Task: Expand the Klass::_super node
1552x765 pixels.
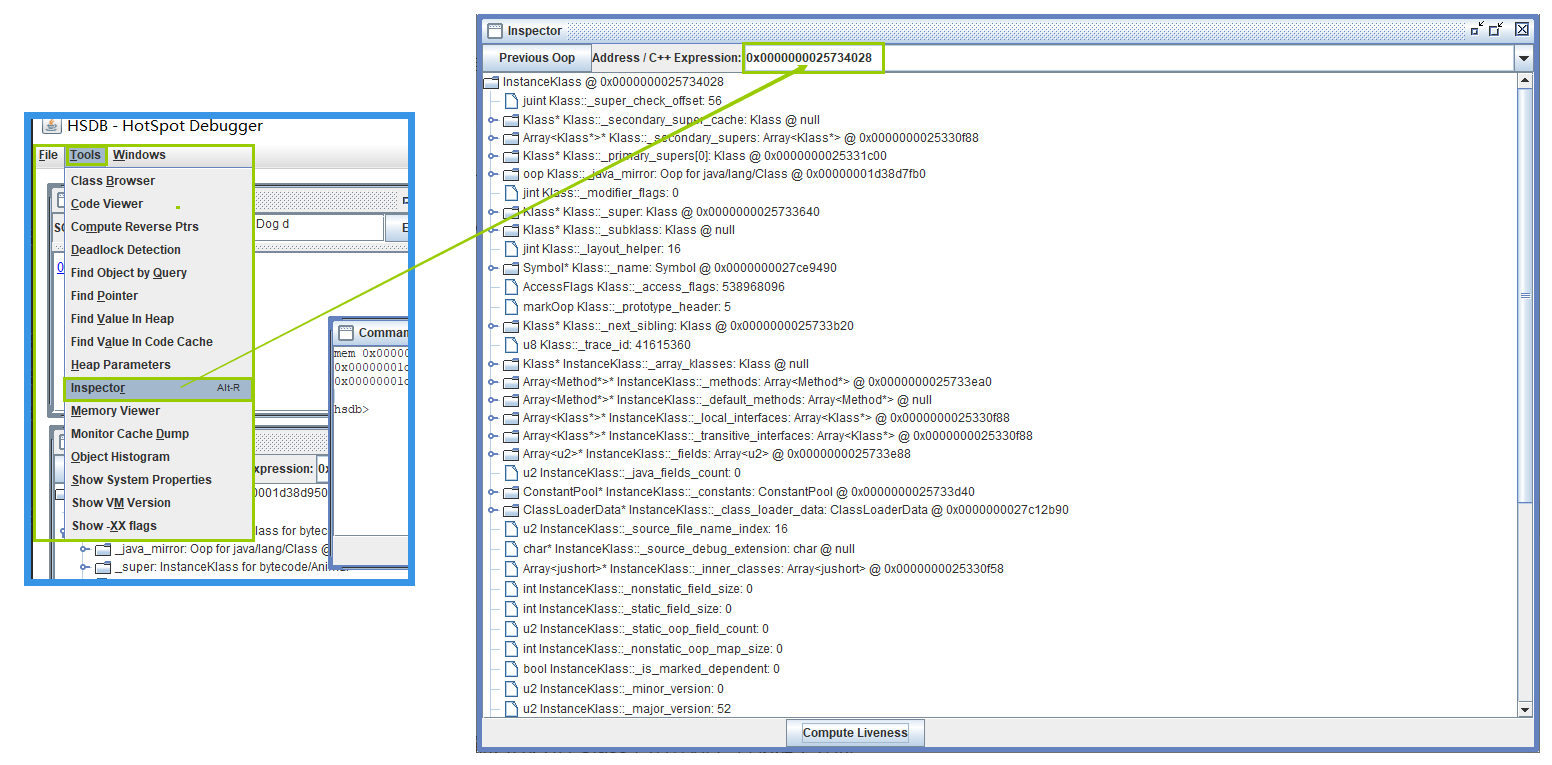Action: click(x=492, y=212)
